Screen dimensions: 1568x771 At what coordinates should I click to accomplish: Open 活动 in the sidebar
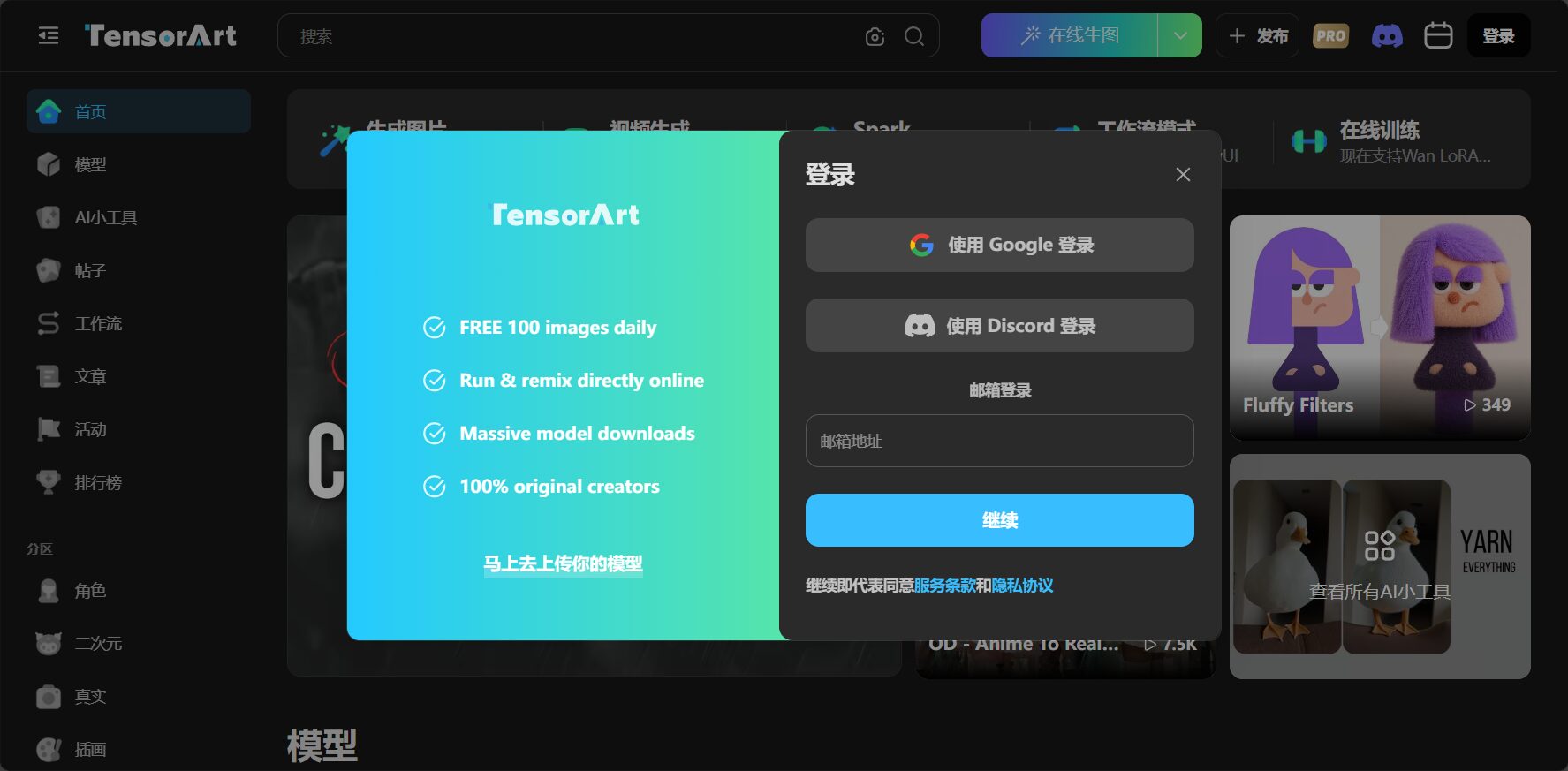click(x=139, y=429)
